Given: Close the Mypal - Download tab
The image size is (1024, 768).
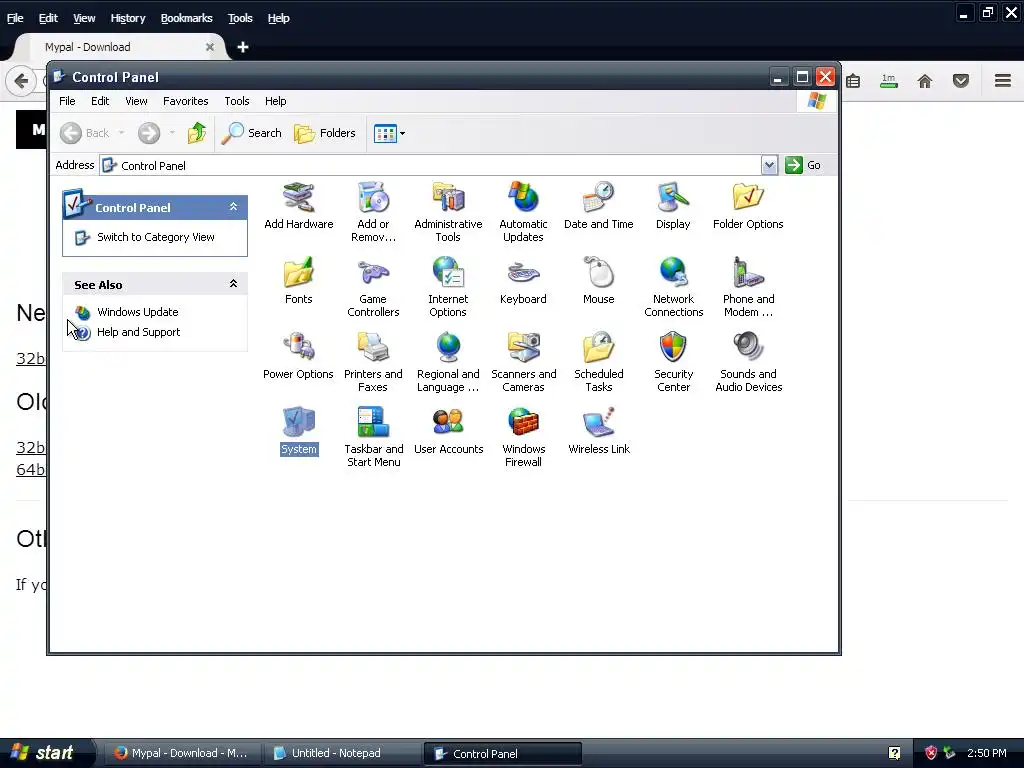Looking at the screenshot, I should point(210,47).
